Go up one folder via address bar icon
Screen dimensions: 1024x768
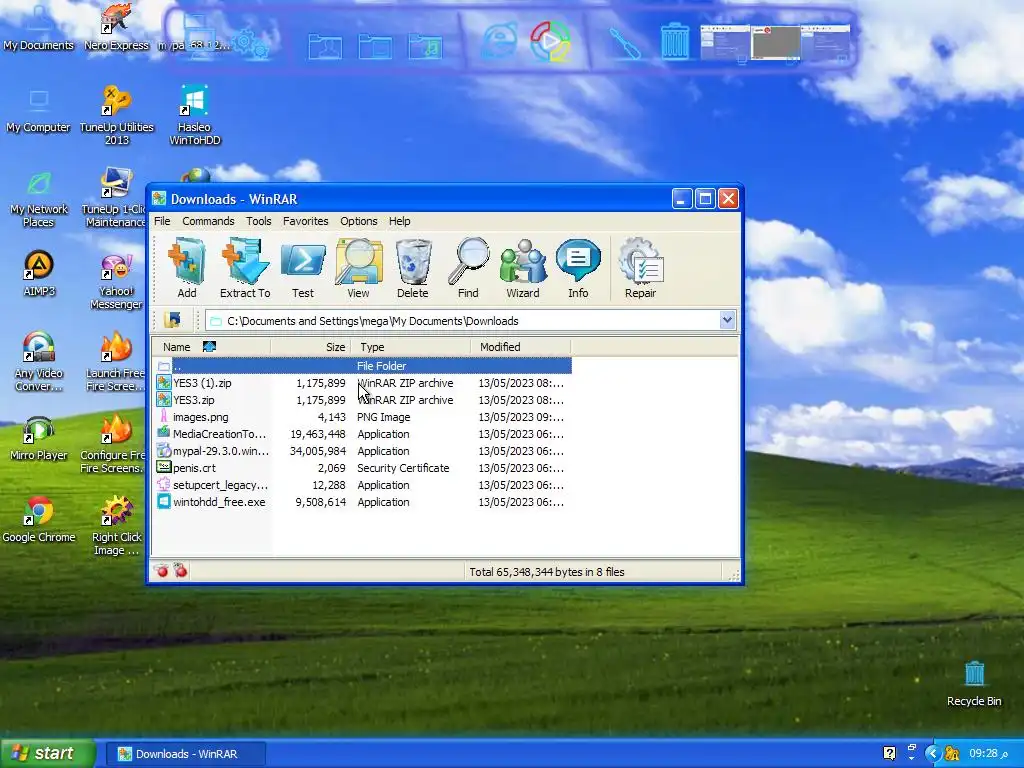[172, 320]
